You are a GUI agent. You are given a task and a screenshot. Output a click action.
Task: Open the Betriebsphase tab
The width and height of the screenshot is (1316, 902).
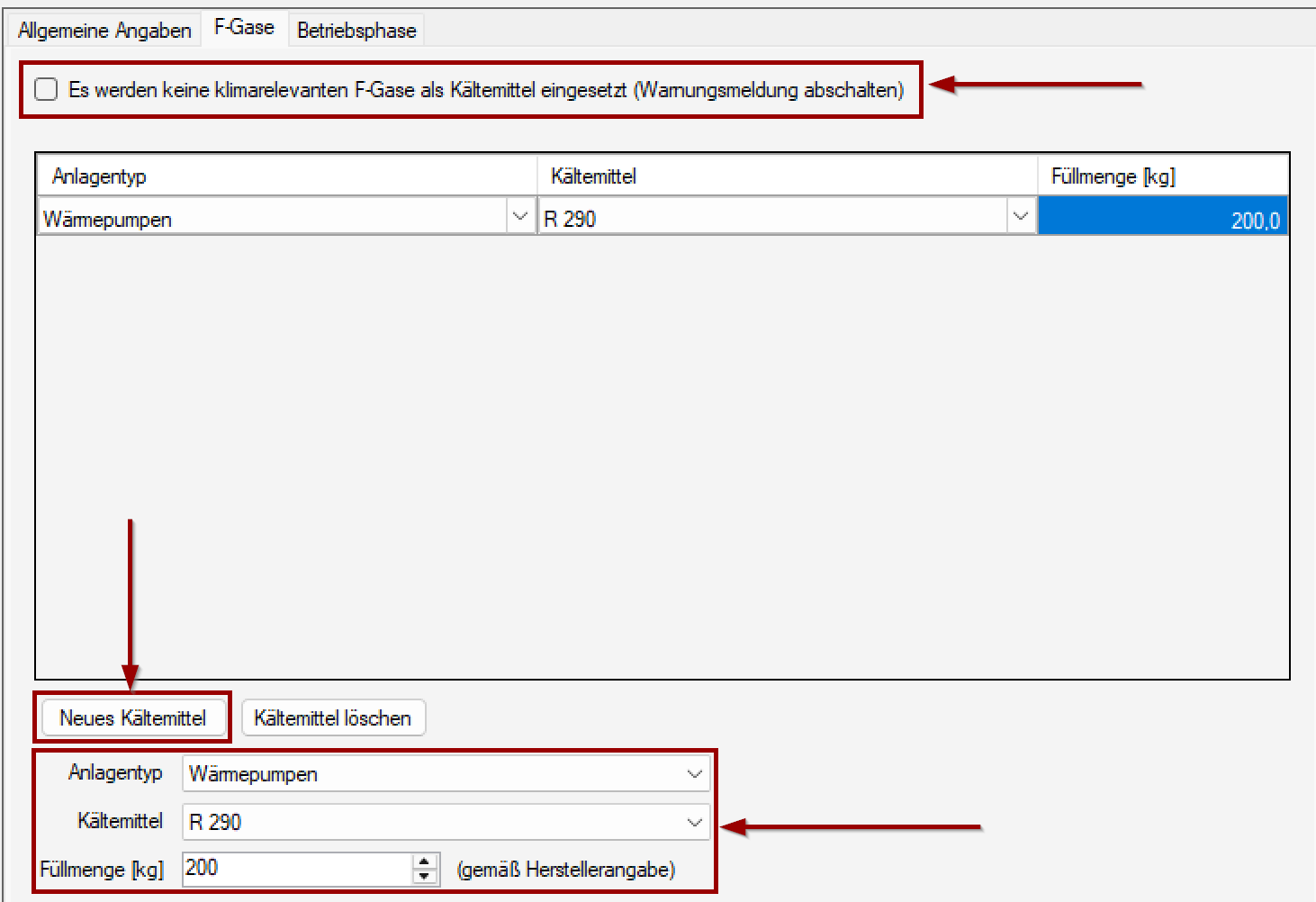pyautogui.click(x=356, y=31)
